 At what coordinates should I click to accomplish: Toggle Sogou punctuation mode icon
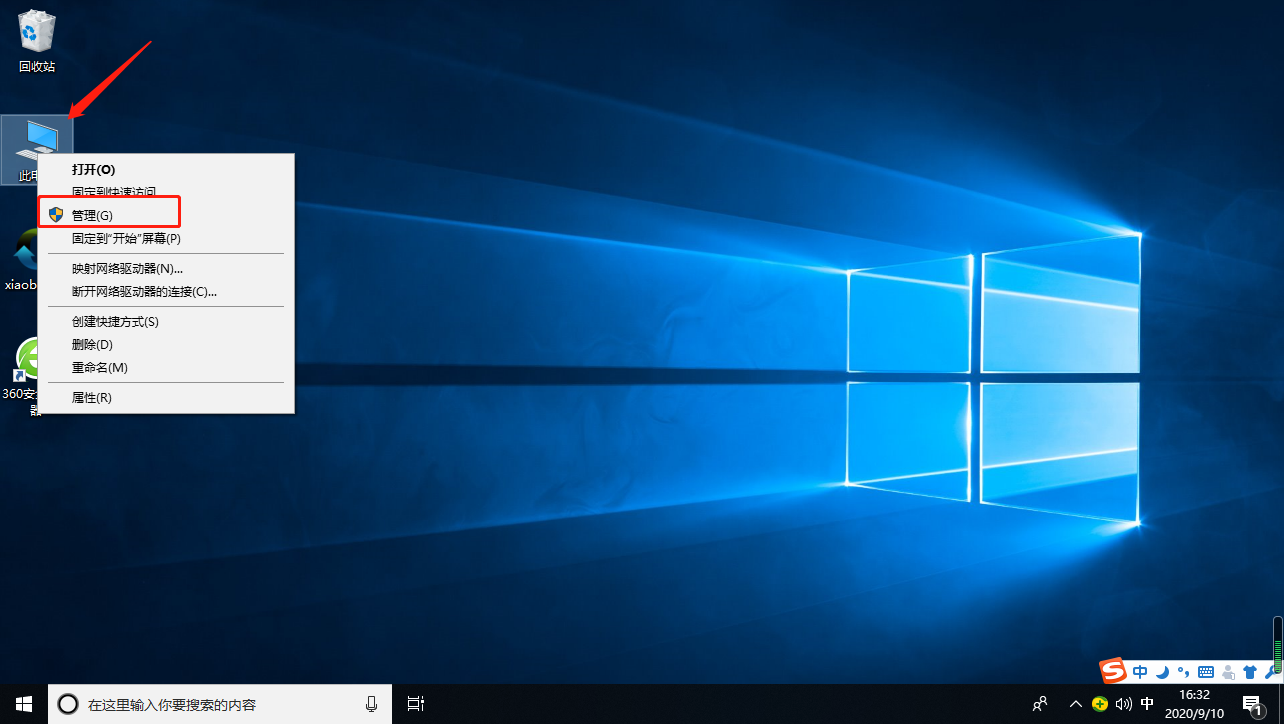(x=1183, y=671)
